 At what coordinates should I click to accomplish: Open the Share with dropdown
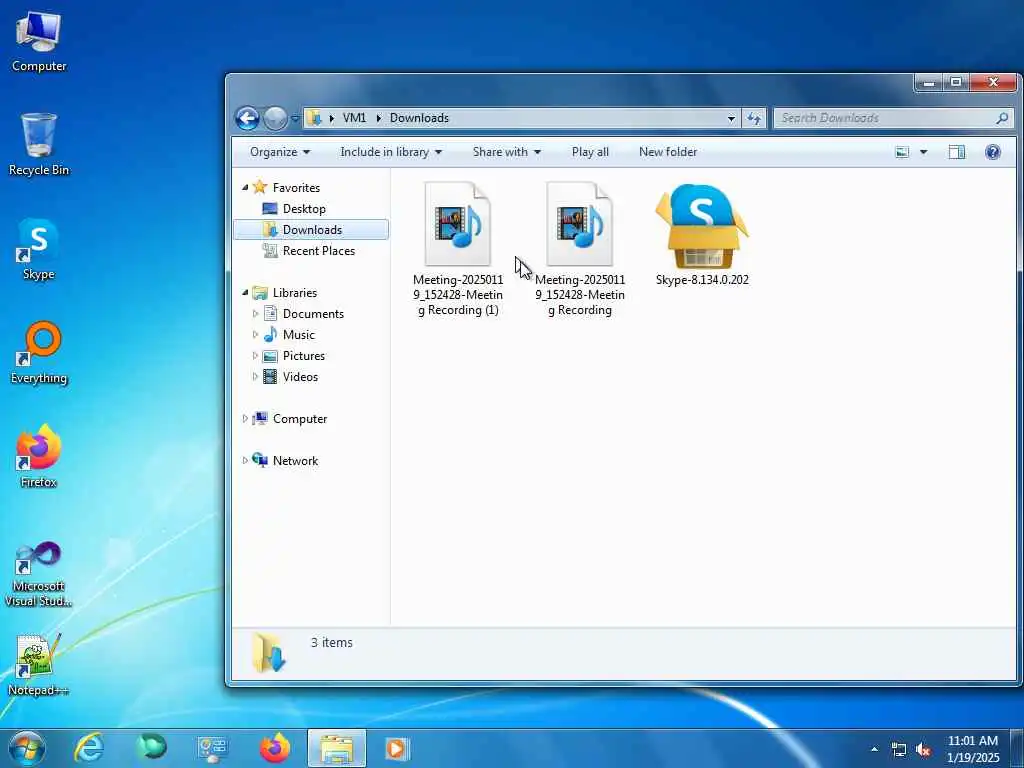tap(507, 152)
